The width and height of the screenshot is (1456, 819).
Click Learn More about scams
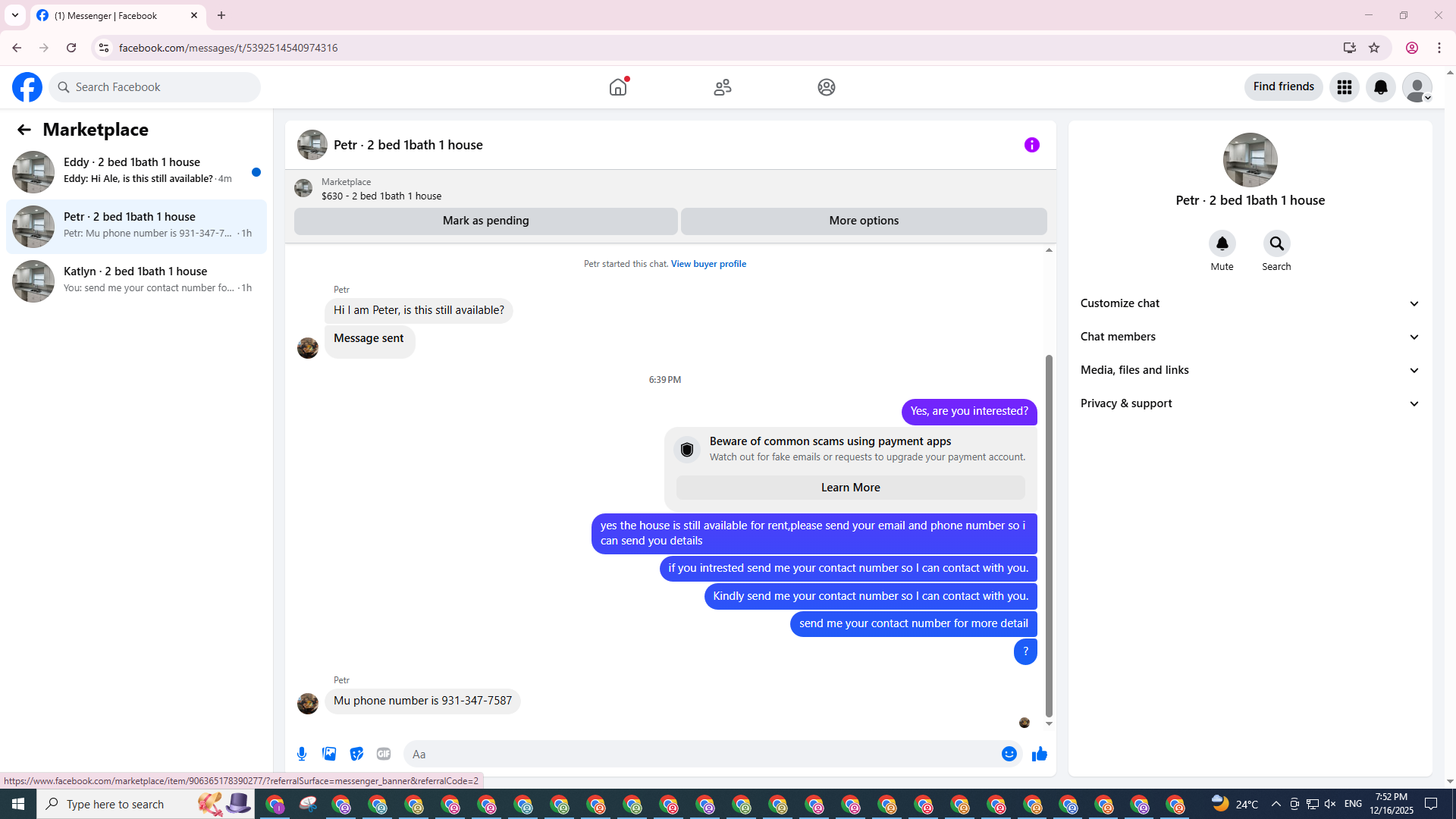[850, 488]
